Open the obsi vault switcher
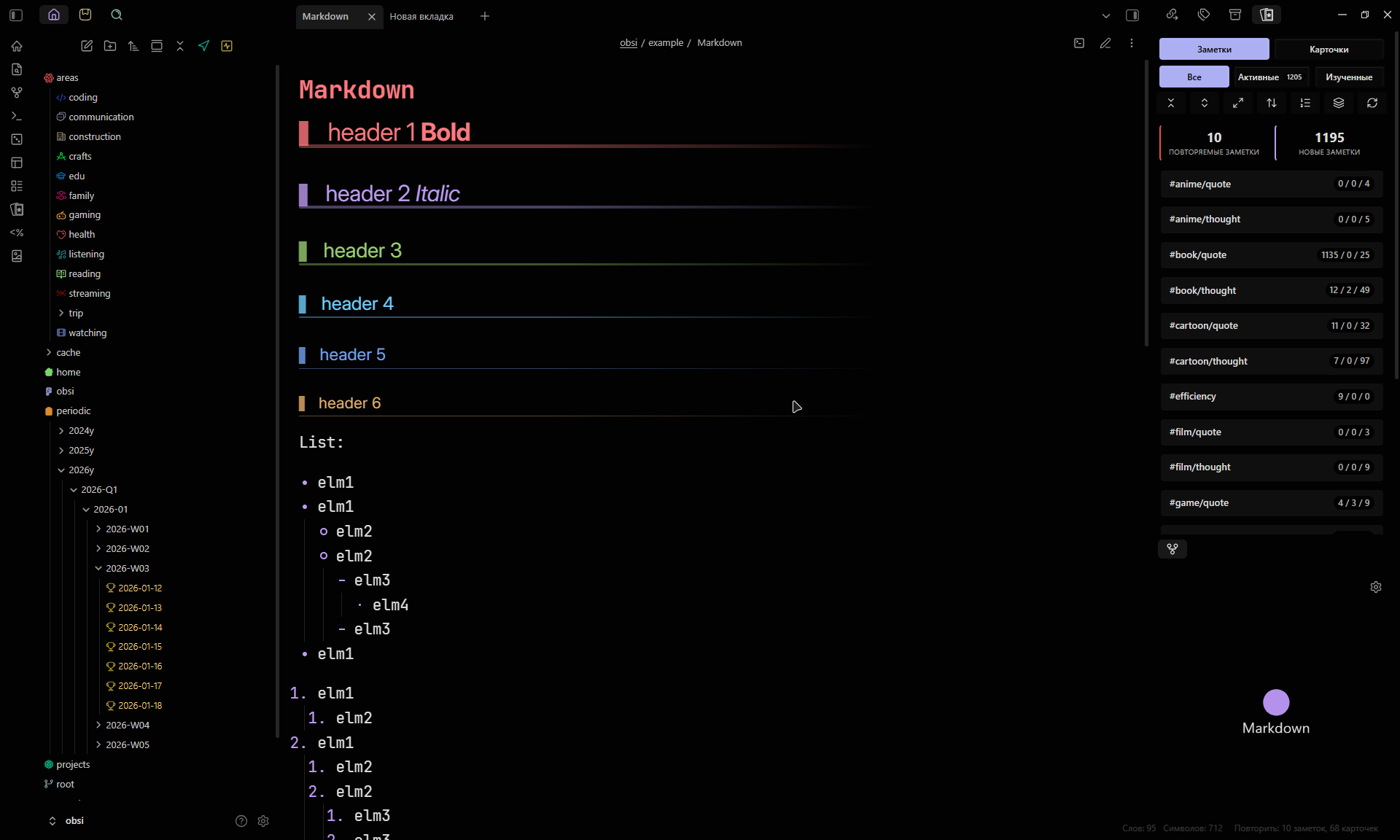1400x840 pixels. click(x=66, y=821)
